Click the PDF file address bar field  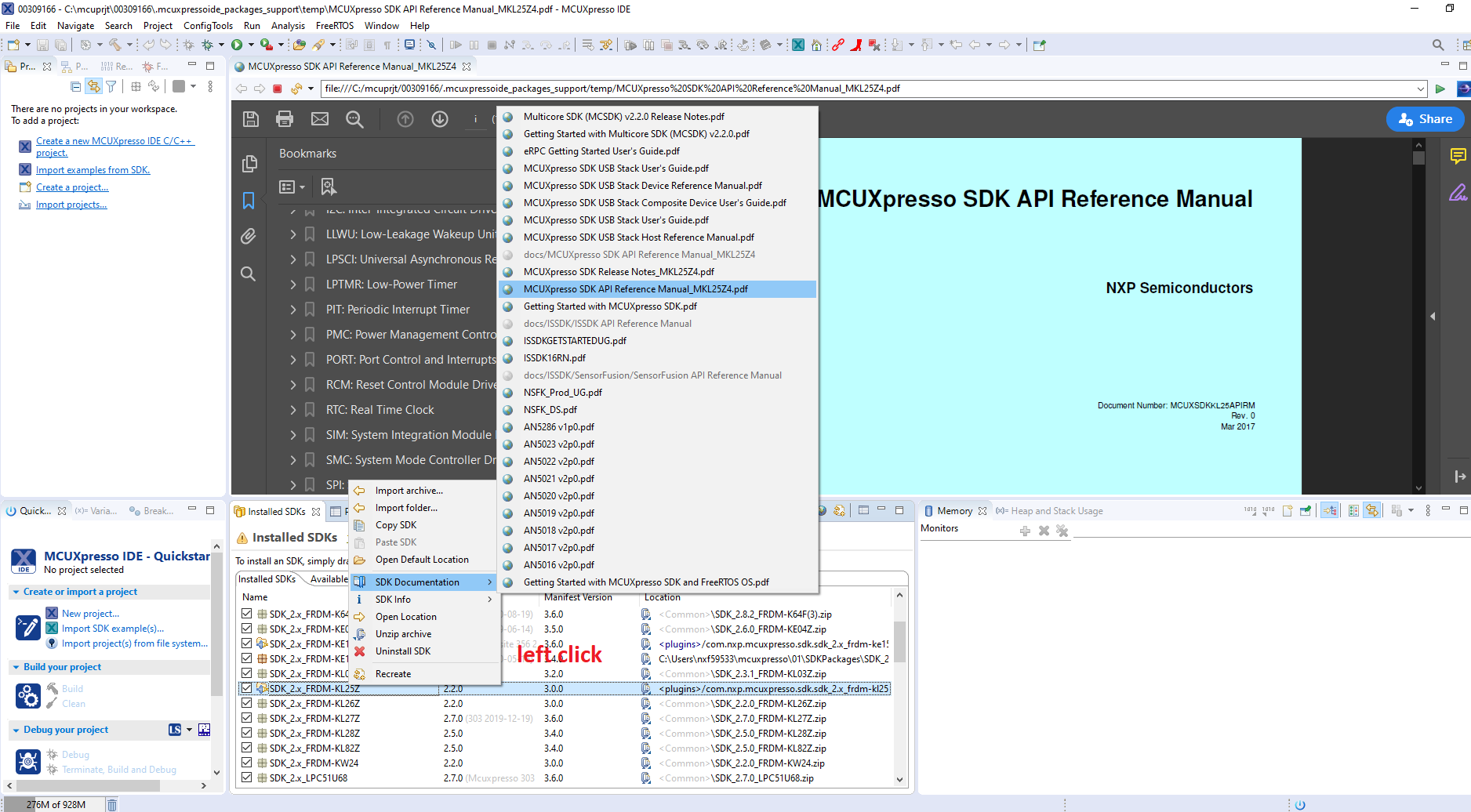click(x=627, y=89)
